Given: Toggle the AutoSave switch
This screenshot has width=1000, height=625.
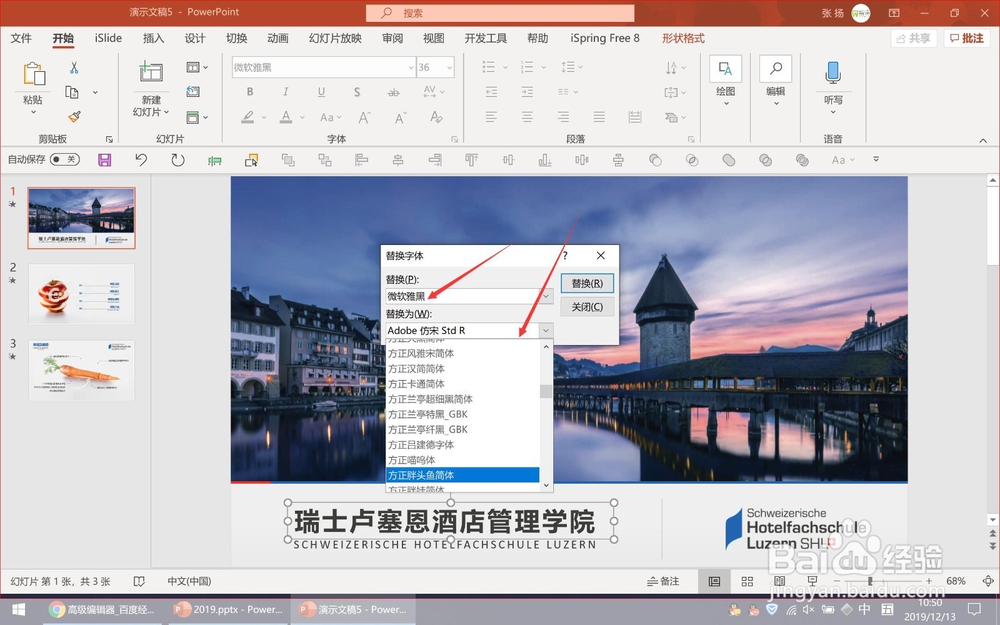Looking at the screenshot, I should click(65, 159).
